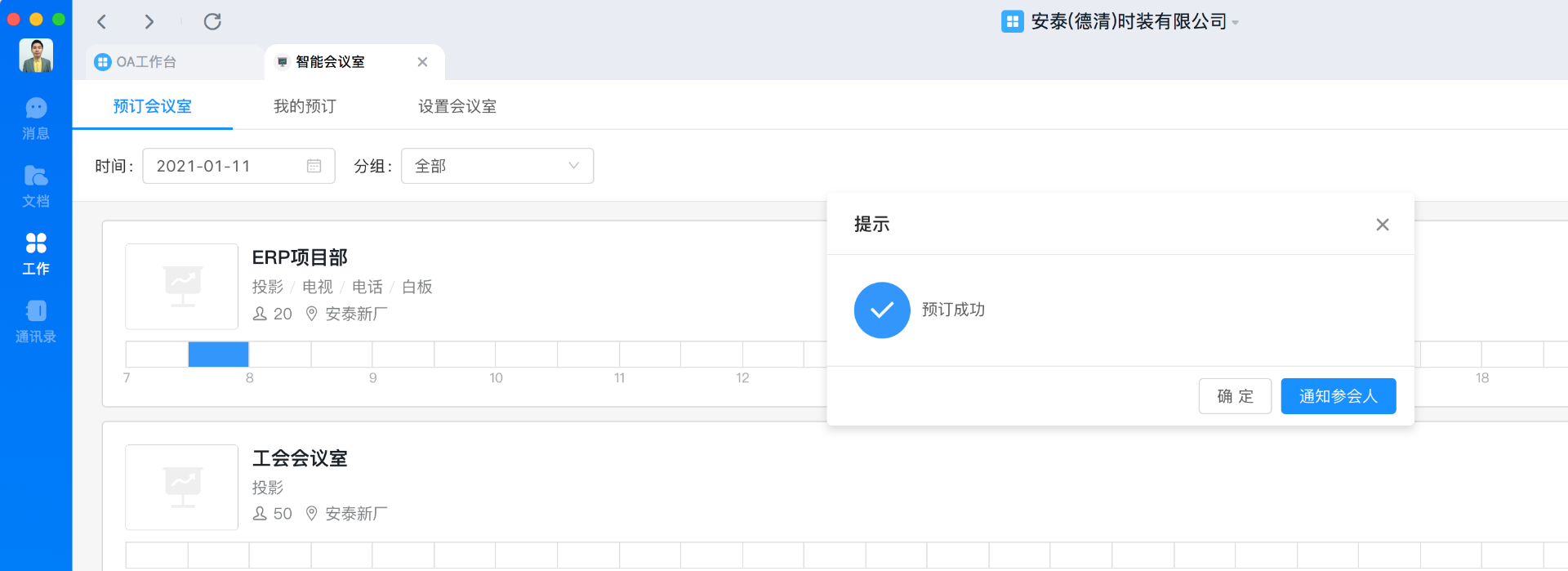Click the 通知参会人 notify button

pyautogui.click(x=1338, y=396)
